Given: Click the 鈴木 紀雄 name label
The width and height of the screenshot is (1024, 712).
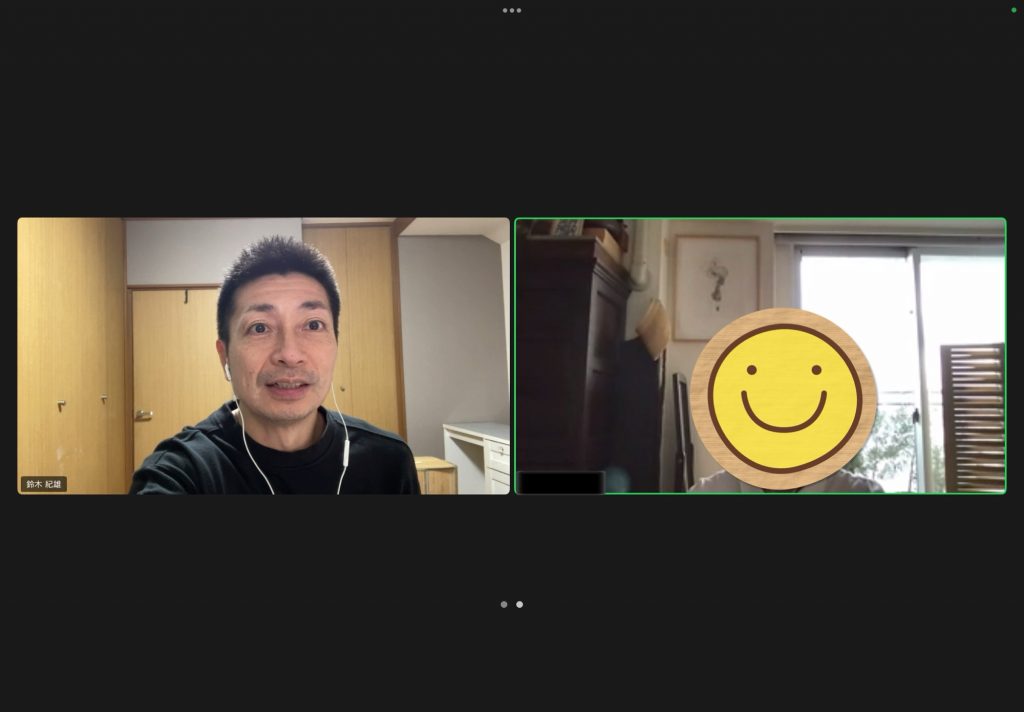Looking at the screenshot, I should click(44, 484).
